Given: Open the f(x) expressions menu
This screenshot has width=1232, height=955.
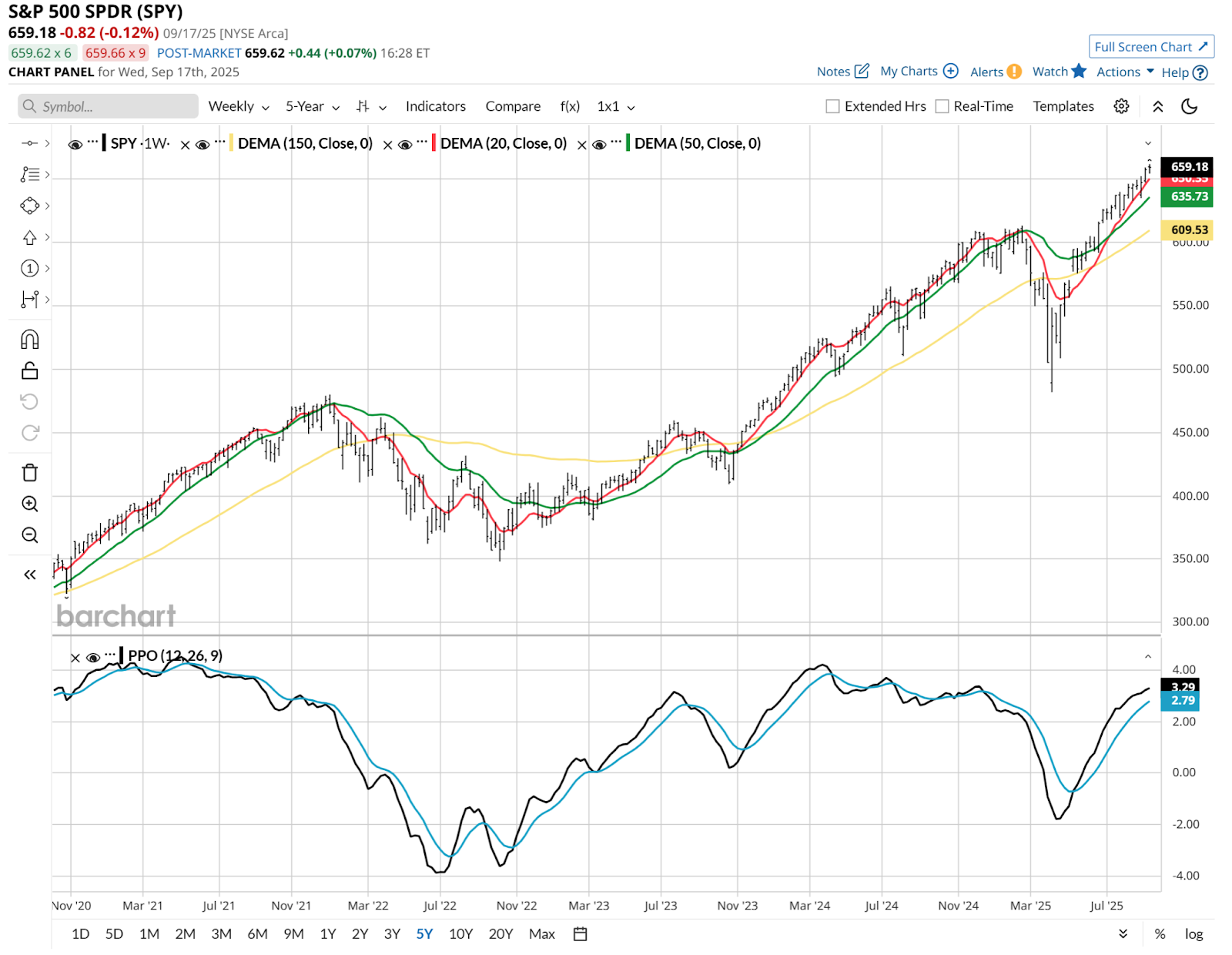Looking at the screenshot, I should tap(570, 106).
